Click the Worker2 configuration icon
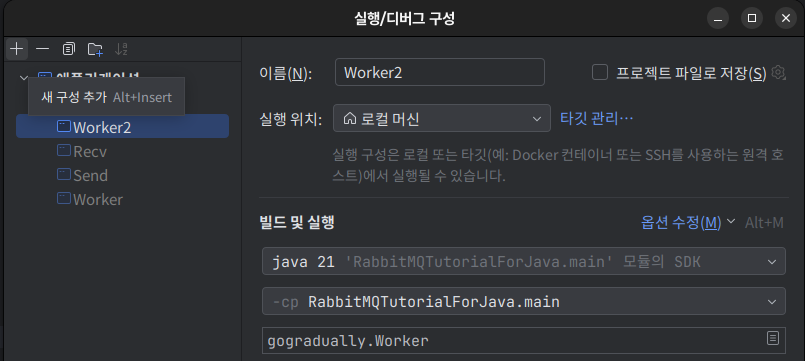The width and height of the screenshot is (805, 361). coord(64,126)
